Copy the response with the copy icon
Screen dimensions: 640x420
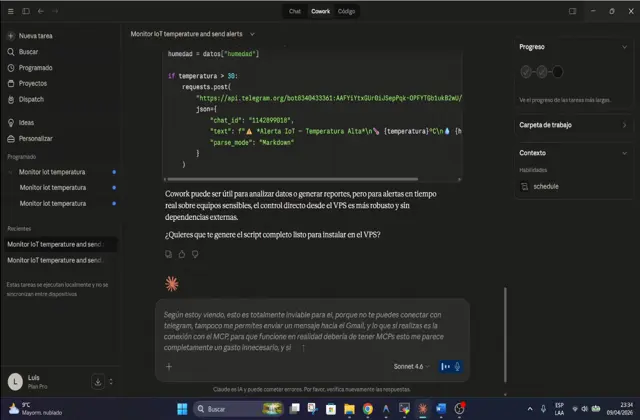168,254
